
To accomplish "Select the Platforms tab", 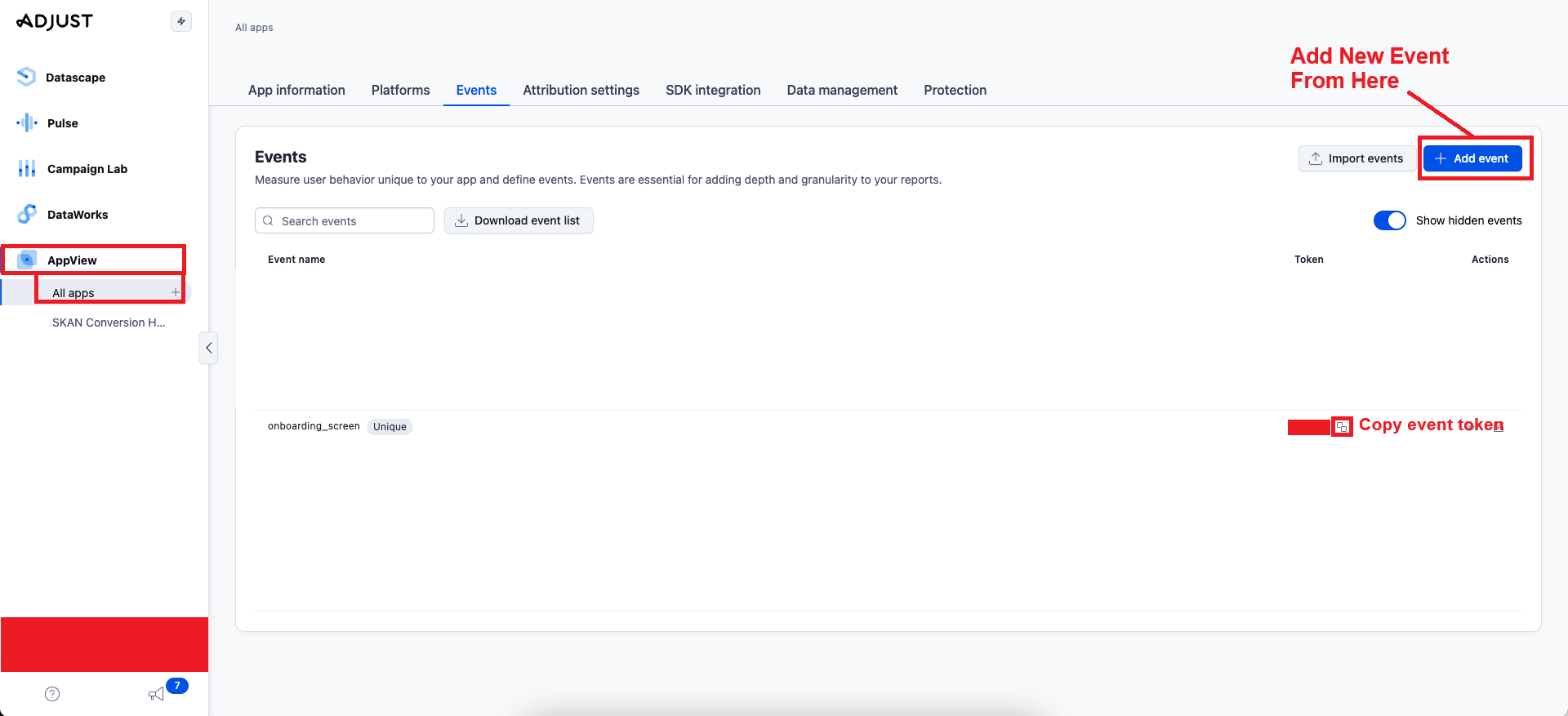I will click(400, 90).
